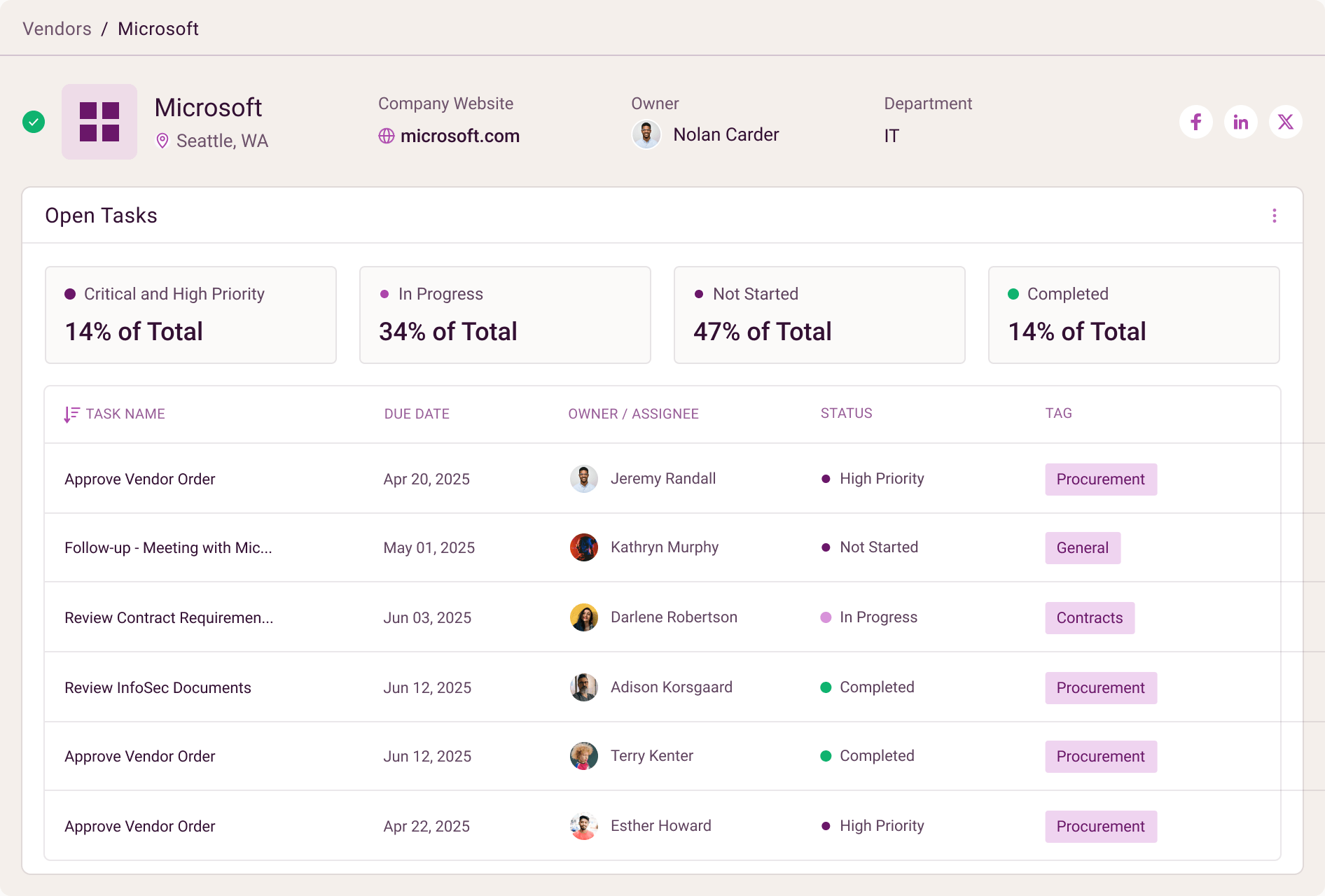Screen dimensions: 1325x896
Task: Click the Procurement tag for Jeremy Randall
Action: coord(1101,479)
